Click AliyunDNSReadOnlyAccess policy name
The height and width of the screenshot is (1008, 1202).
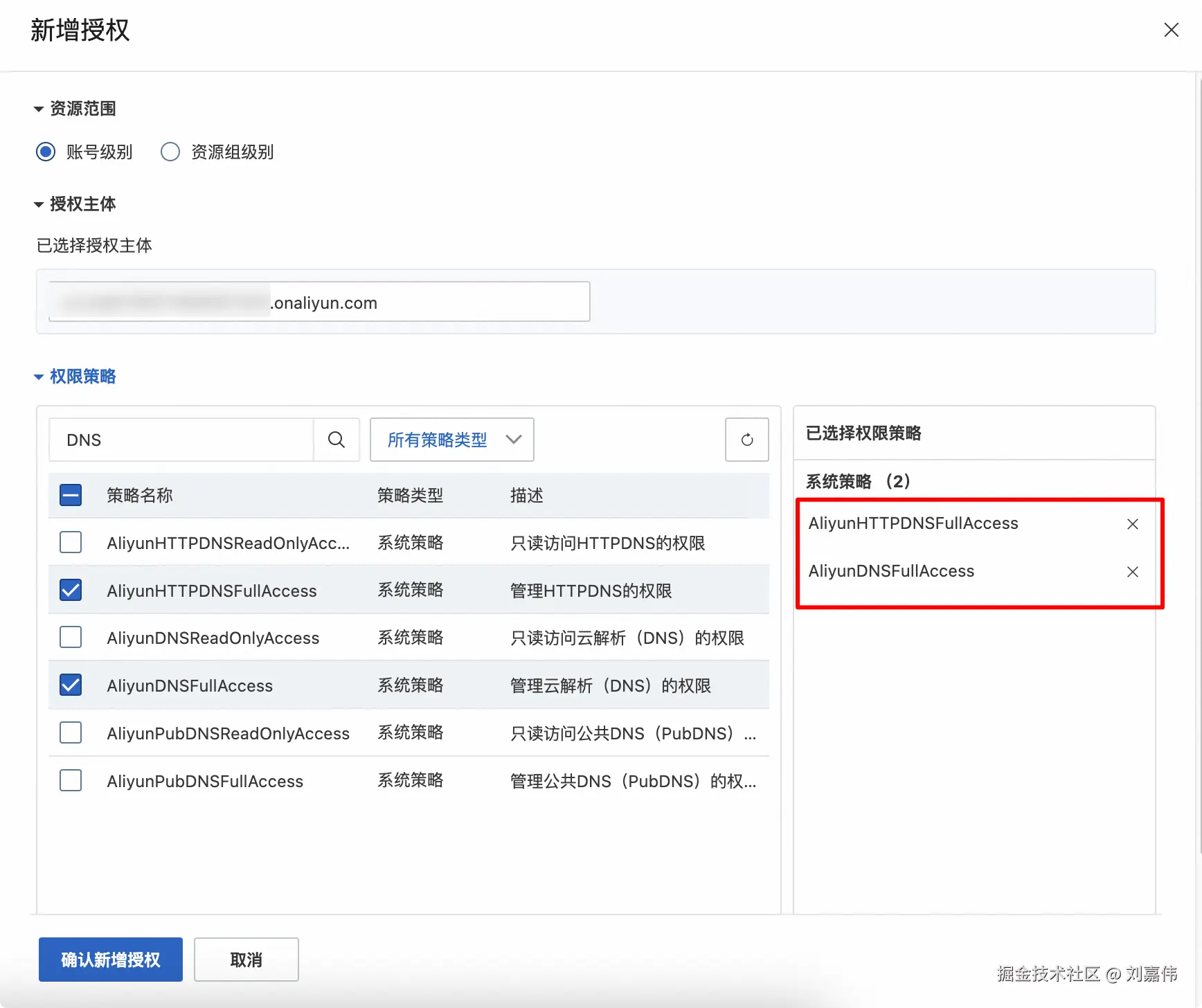pos(213,638)
